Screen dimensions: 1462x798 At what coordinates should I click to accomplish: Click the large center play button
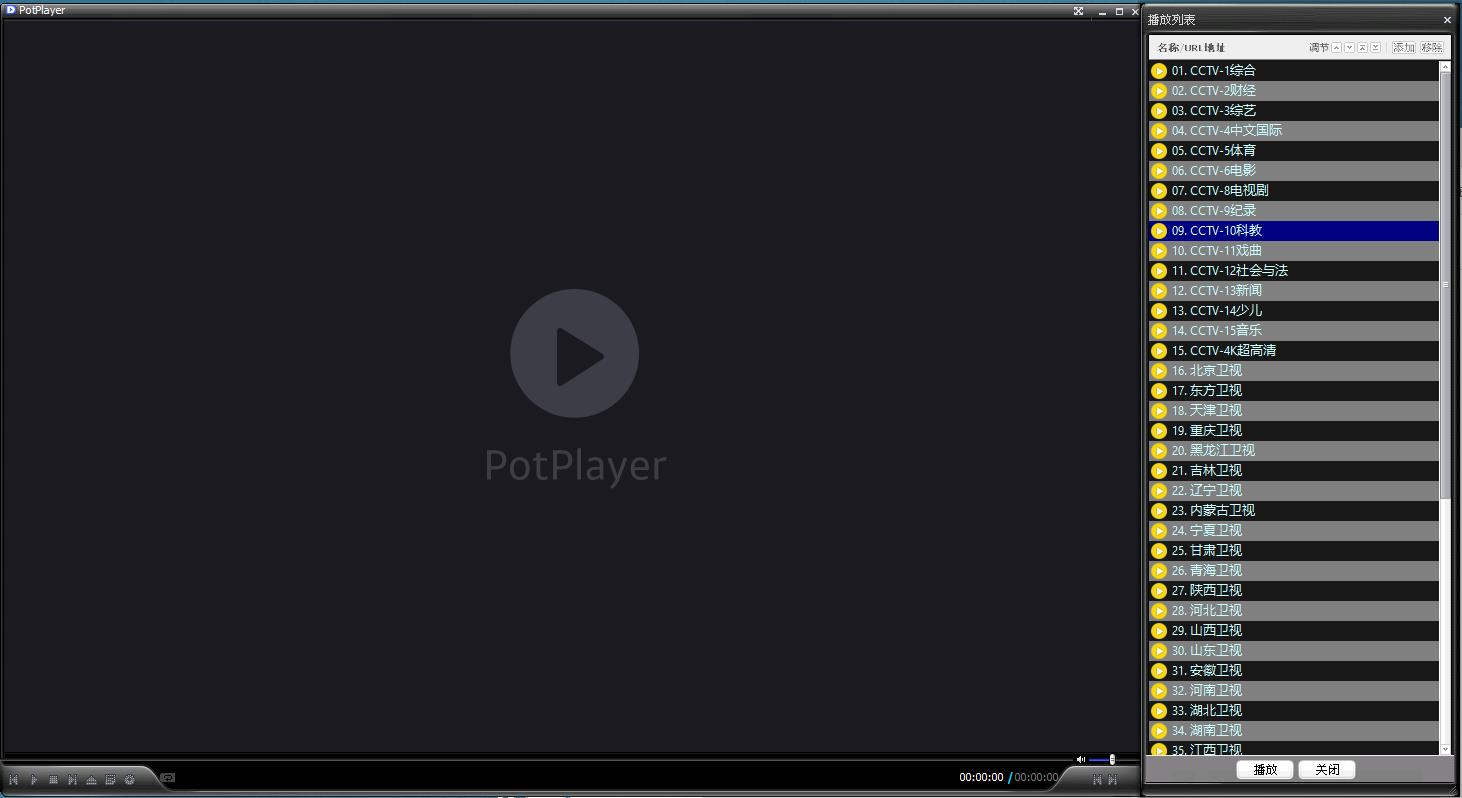click(574, 353)
